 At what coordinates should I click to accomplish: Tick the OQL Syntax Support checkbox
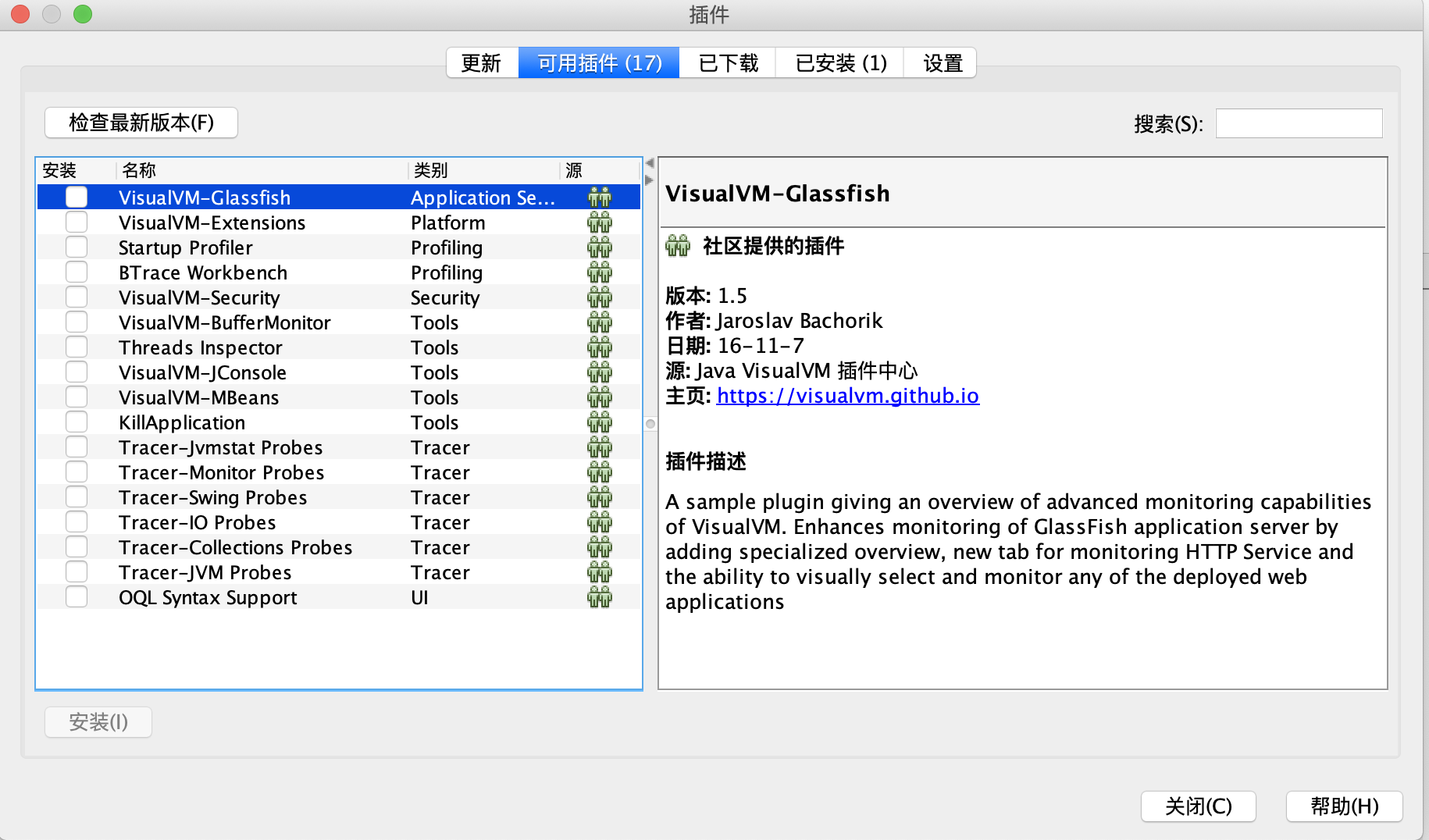[77, 596]
